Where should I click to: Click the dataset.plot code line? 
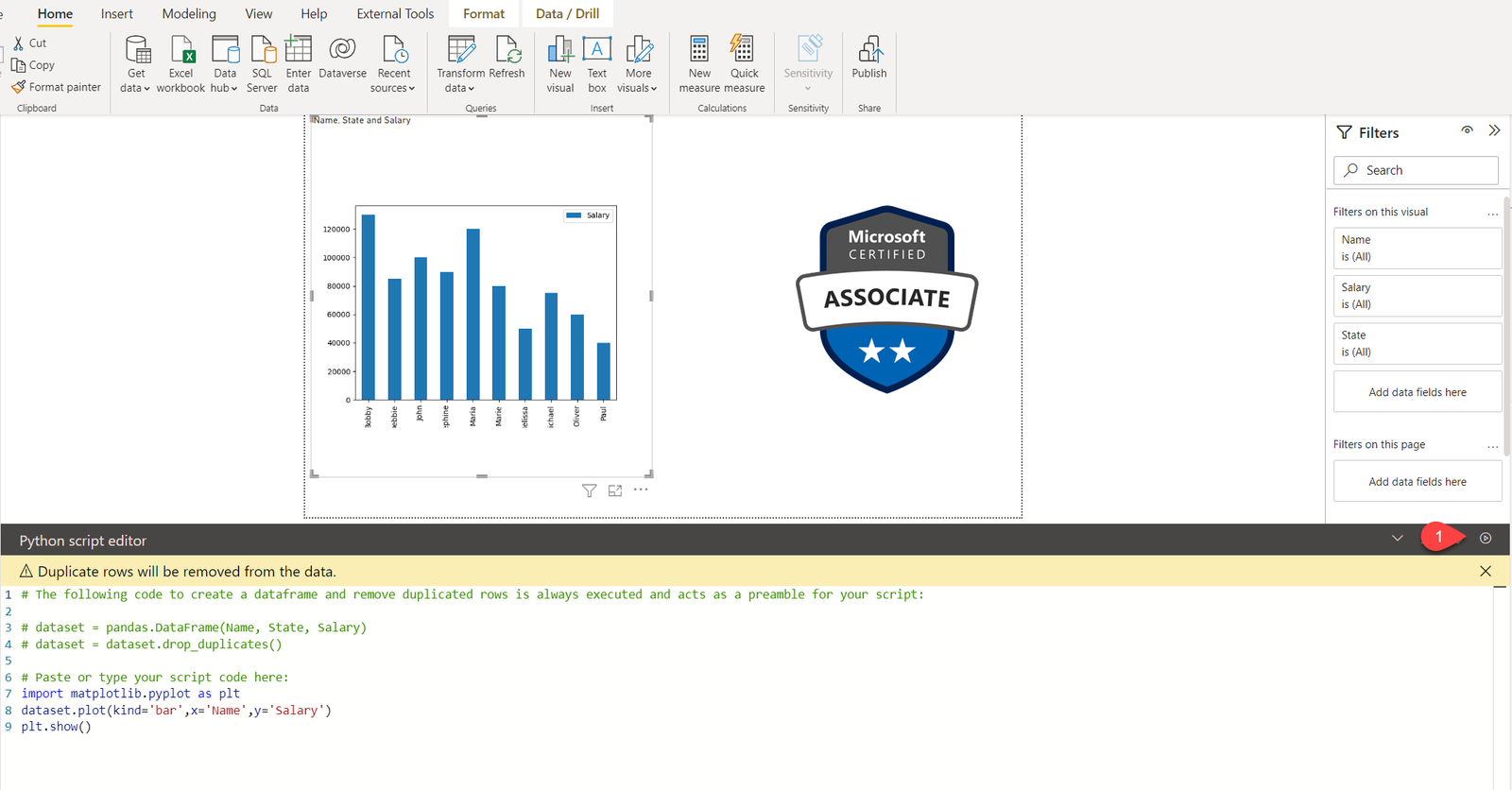pyautogui.click(x=176, y=711)
